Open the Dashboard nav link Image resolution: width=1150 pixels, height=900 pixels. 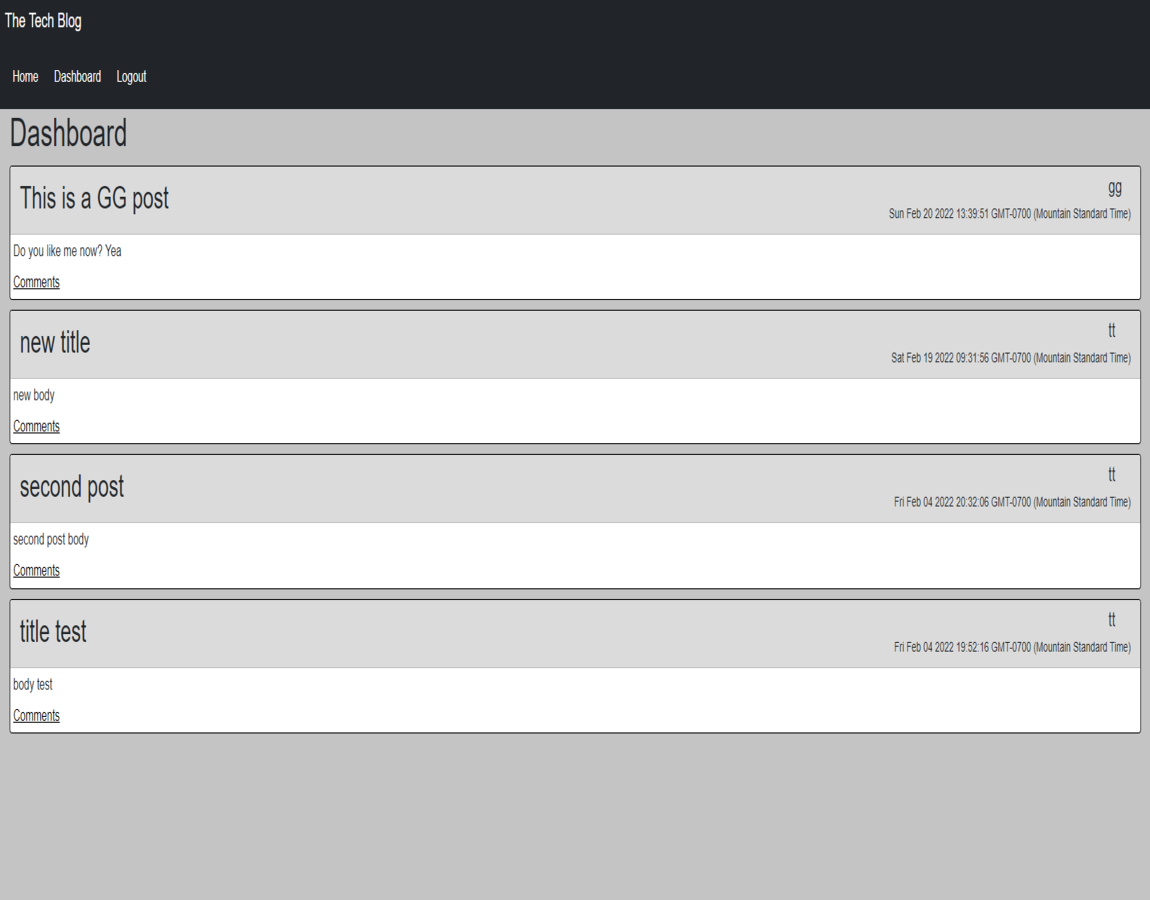click(x=77, y=76)
